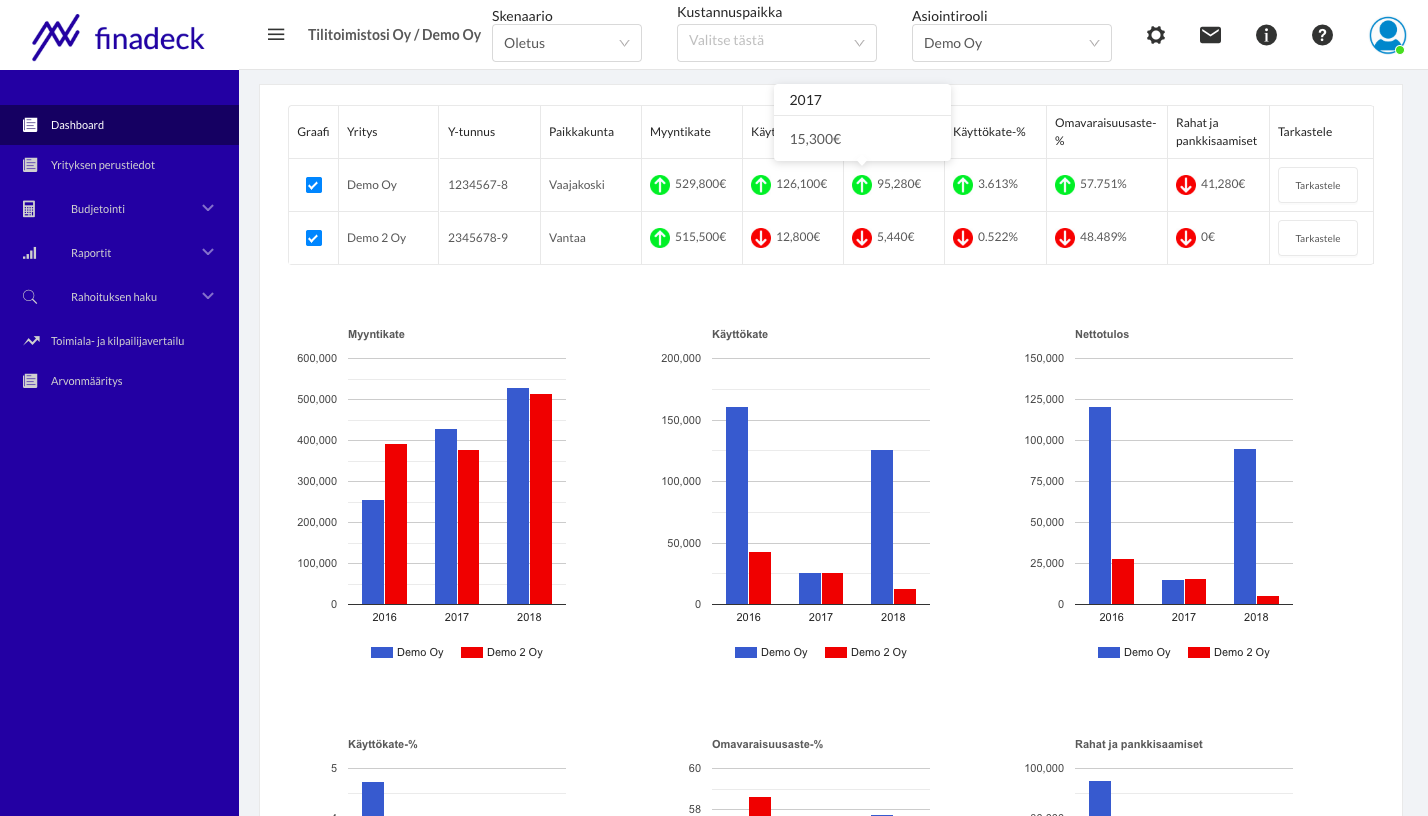Click Demo Oy blue legend swatch in Nettotulos

1110,652
